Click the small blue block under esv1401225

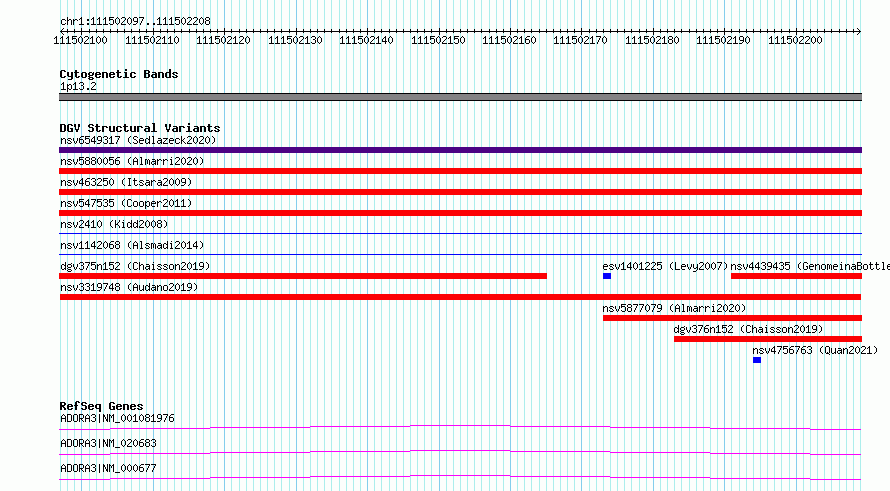(607, 276)
